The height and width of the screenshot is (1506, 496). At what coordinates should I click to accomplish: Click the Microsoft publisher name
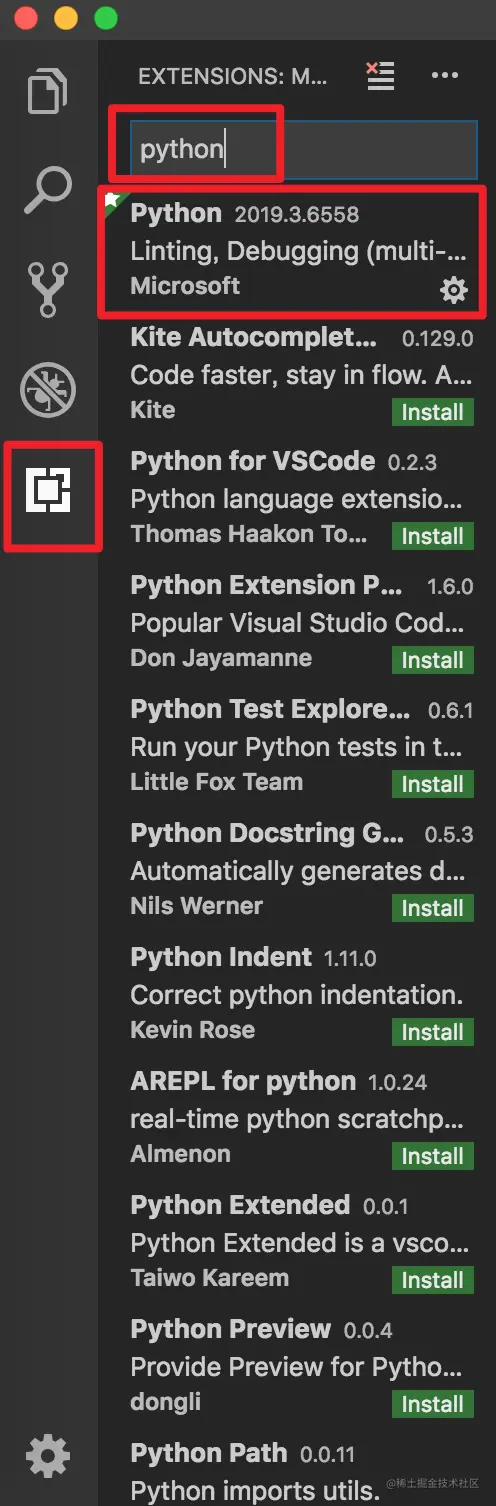tap(185, 286)
